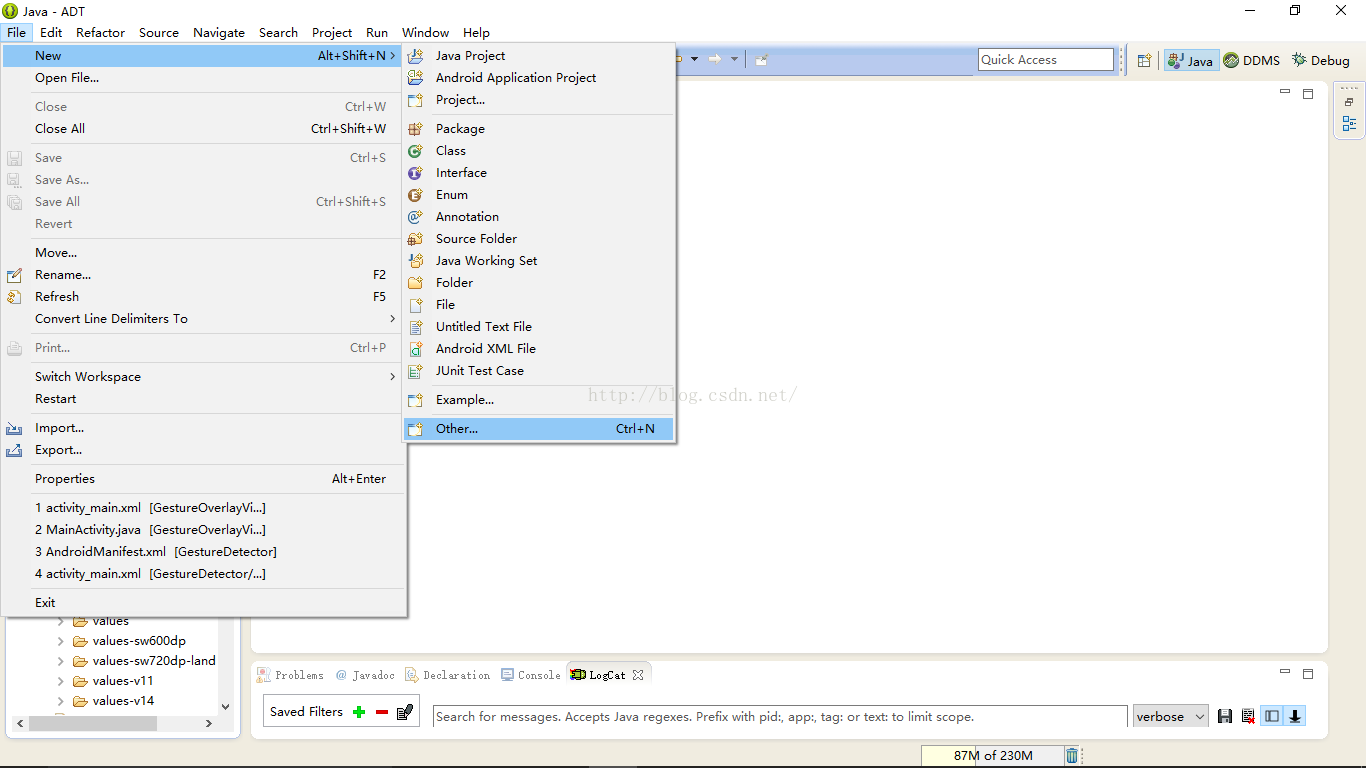The image size is (1366, 768).
Task: Open forward navigation history dropdown arrow
Action: click(x=734, y=59)
